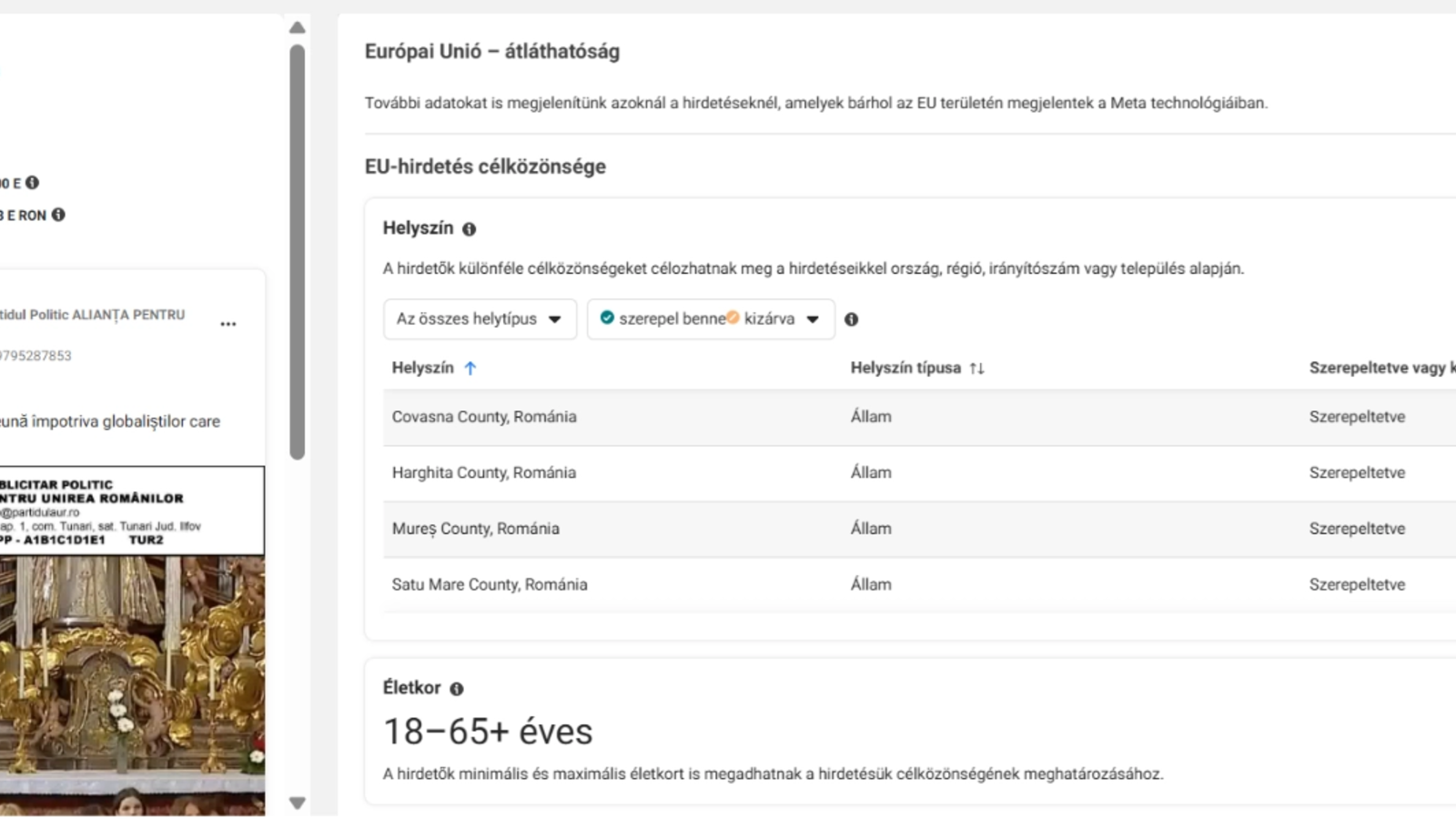The width and height of the screenshot is (1456, 819).
Task: Sort by Helyszín típusa column arrows
Action: tap(976, 369)
